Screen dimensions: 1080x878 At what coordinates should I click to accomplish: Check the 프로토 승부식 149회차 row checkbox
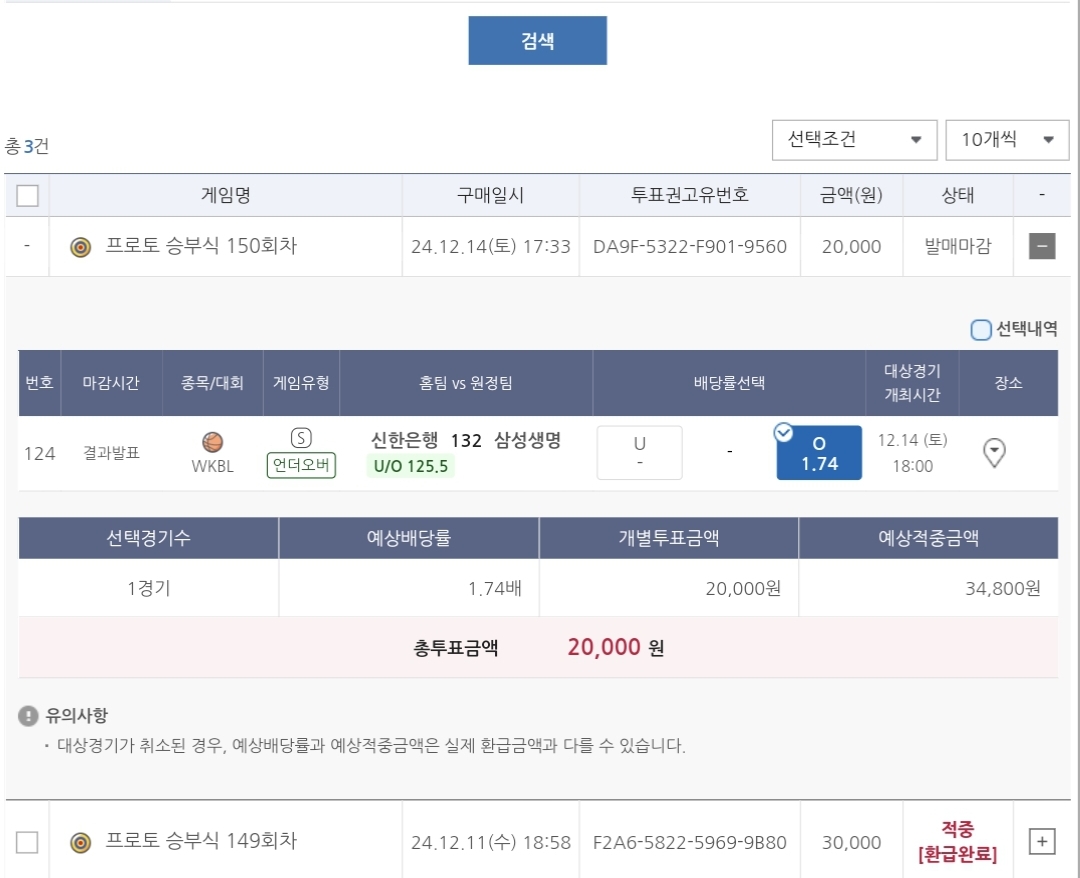coord(27,842)
